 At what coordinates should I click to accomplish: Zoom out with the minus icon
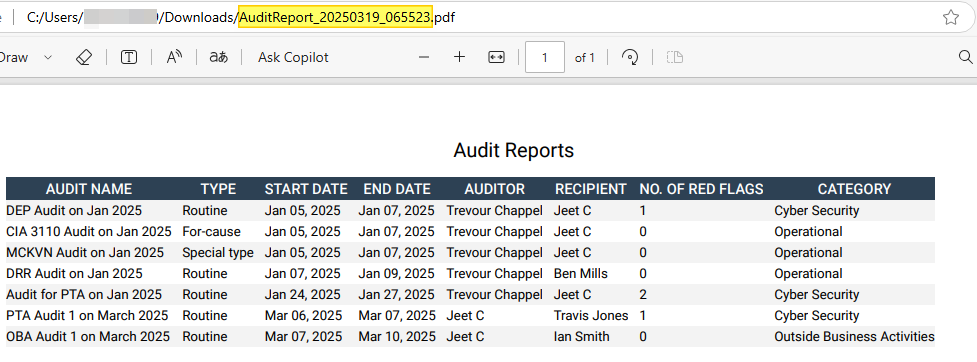tap(424, 57)
